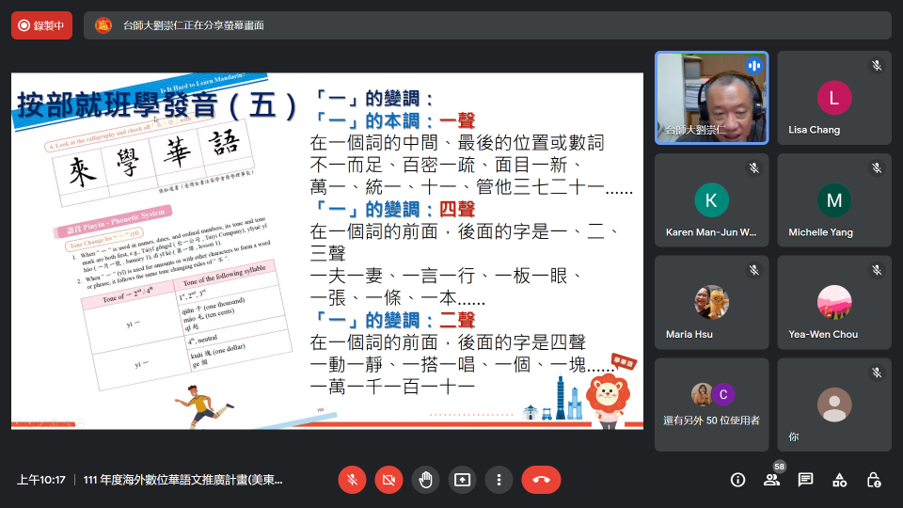The height and width of the screenshot is (508, 903).
Task: Click slide title 按部就班學發音（五）
Action: (157, 105)
